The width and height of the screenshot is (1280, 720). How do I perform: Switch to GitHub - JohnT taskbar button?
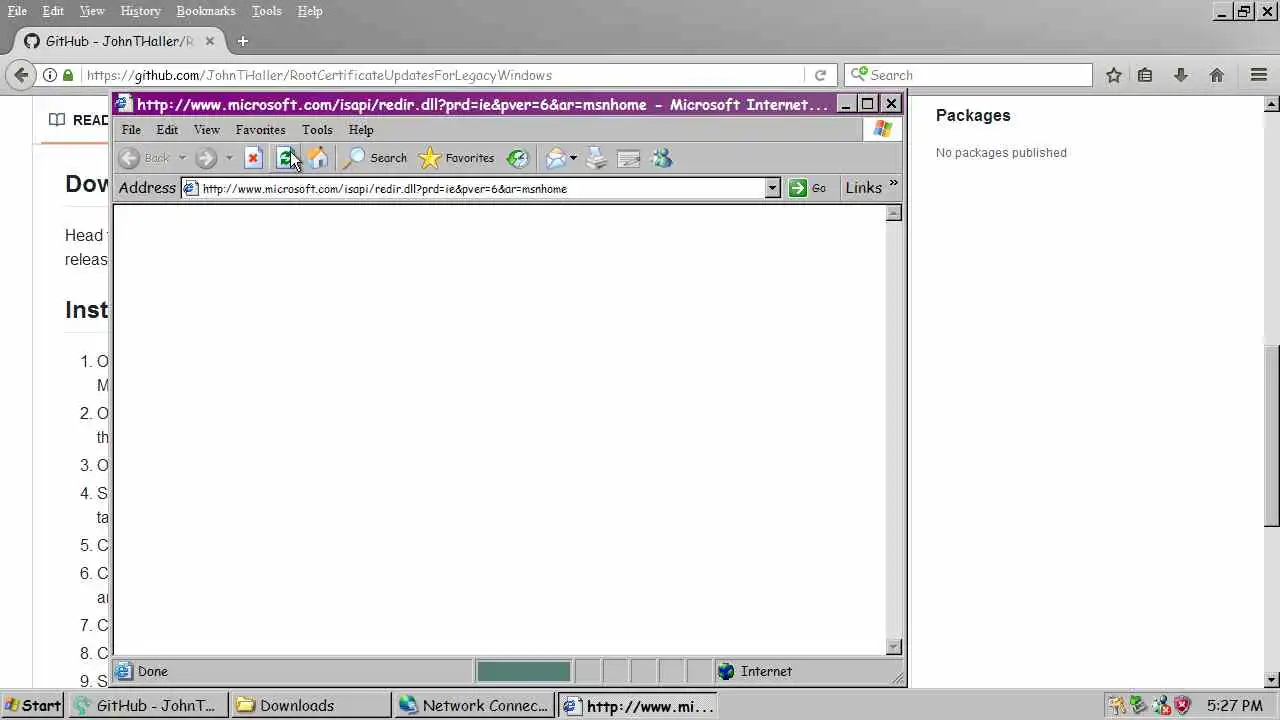click(x=150, y=705)
